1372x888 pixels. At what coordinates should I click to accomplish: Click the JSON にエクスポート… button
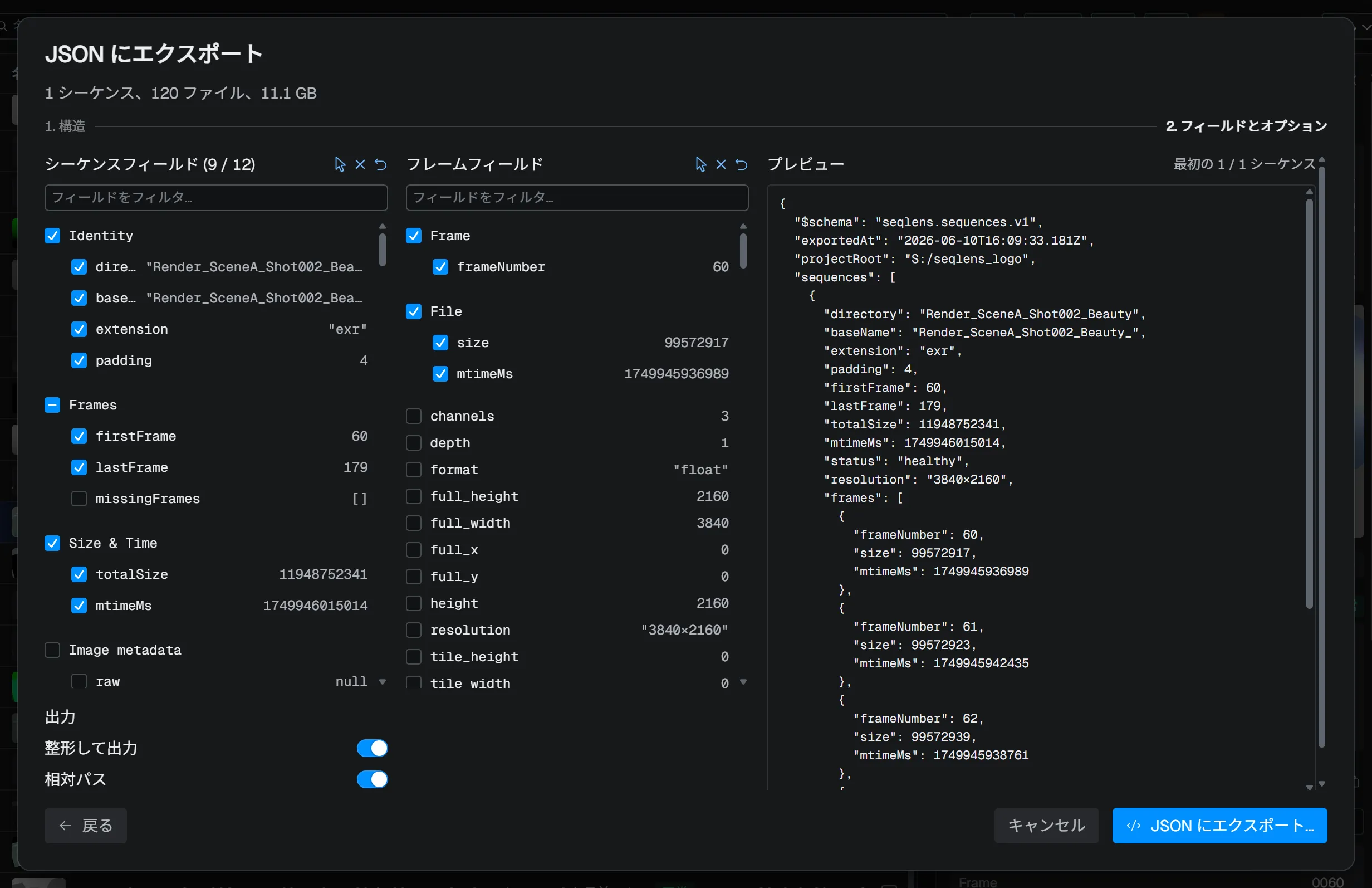click(x=1220, y=826)
